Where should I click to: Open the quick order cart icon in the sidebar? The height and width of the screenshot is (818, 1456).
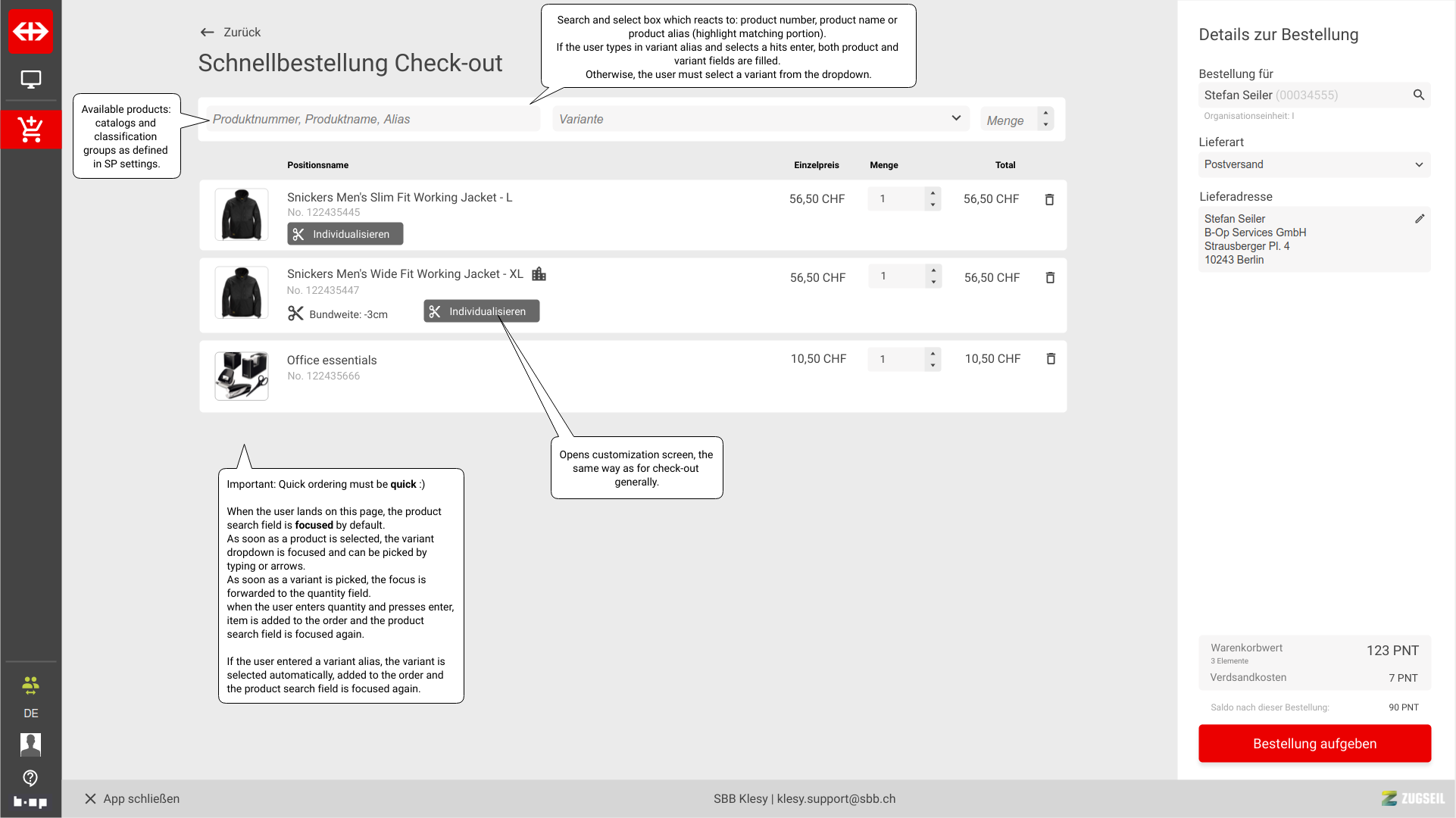[30, 130]
